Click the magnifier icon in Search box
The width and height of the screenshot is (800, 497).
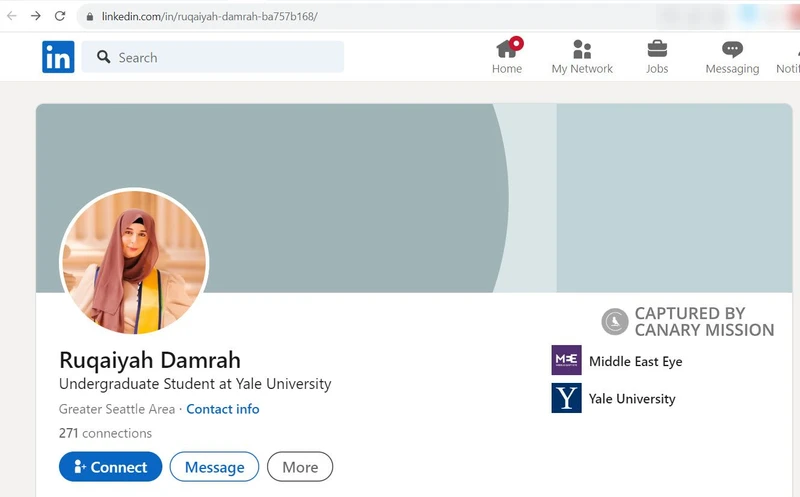pyautogui.click(x=104, y=57)
